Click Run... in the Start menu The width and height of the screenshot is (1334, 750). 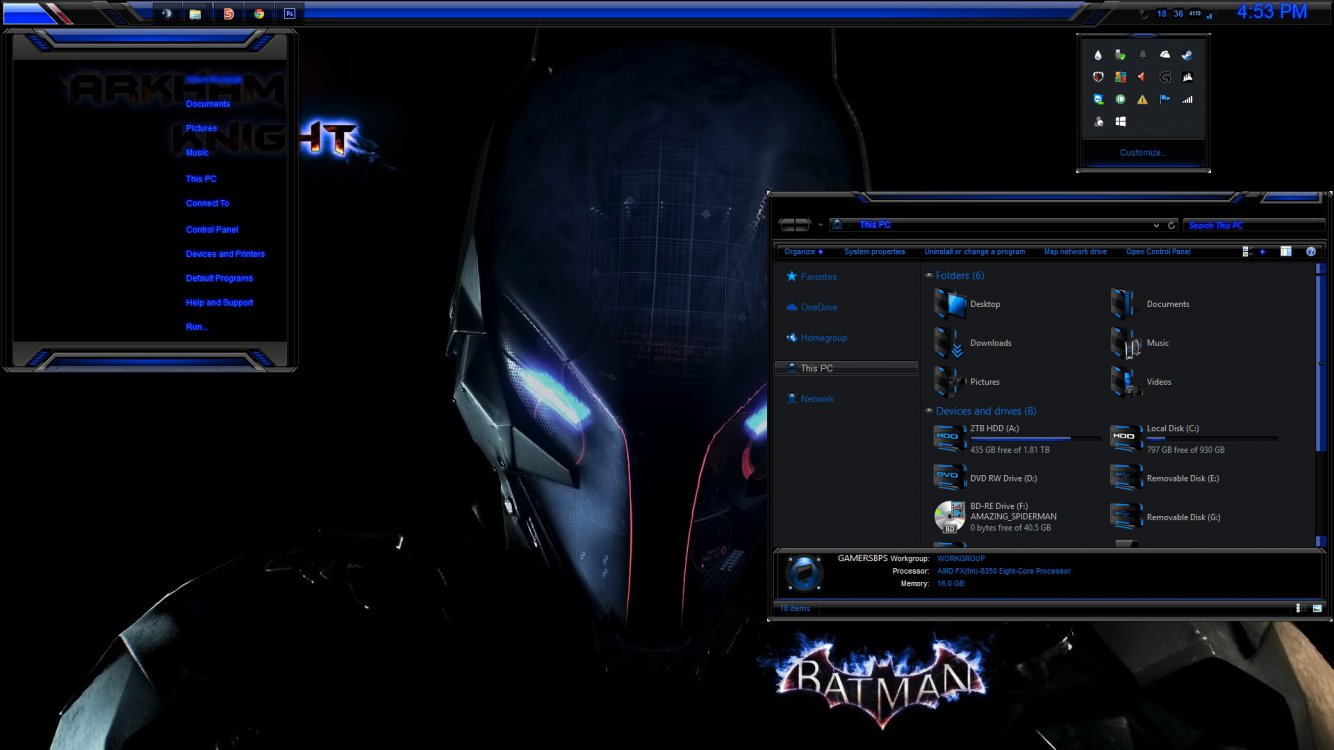(x=196, y=327)
